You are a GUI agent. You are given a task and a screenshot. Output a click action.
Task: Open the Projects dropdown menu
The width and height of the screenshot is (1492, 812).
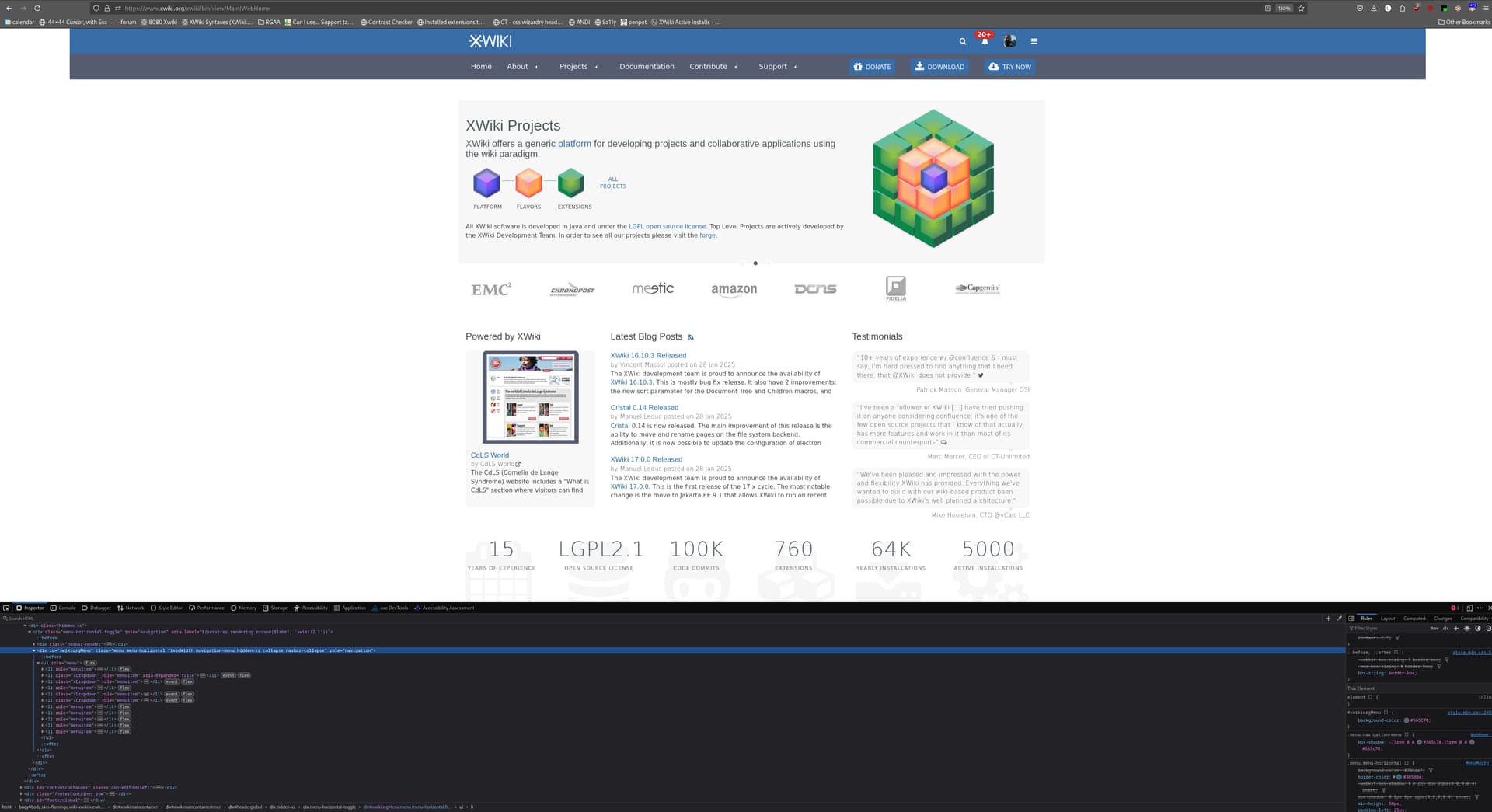[578, 67]
